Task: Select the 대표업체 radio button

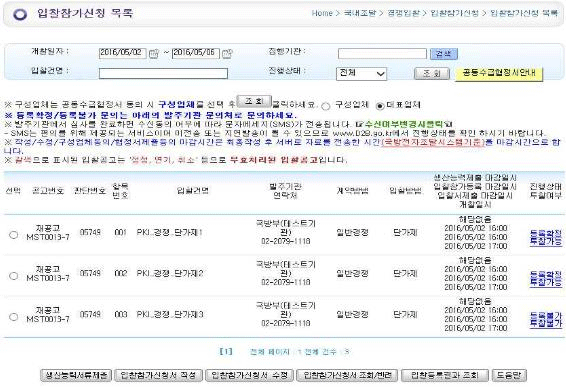Action: (x=380, y=106)
